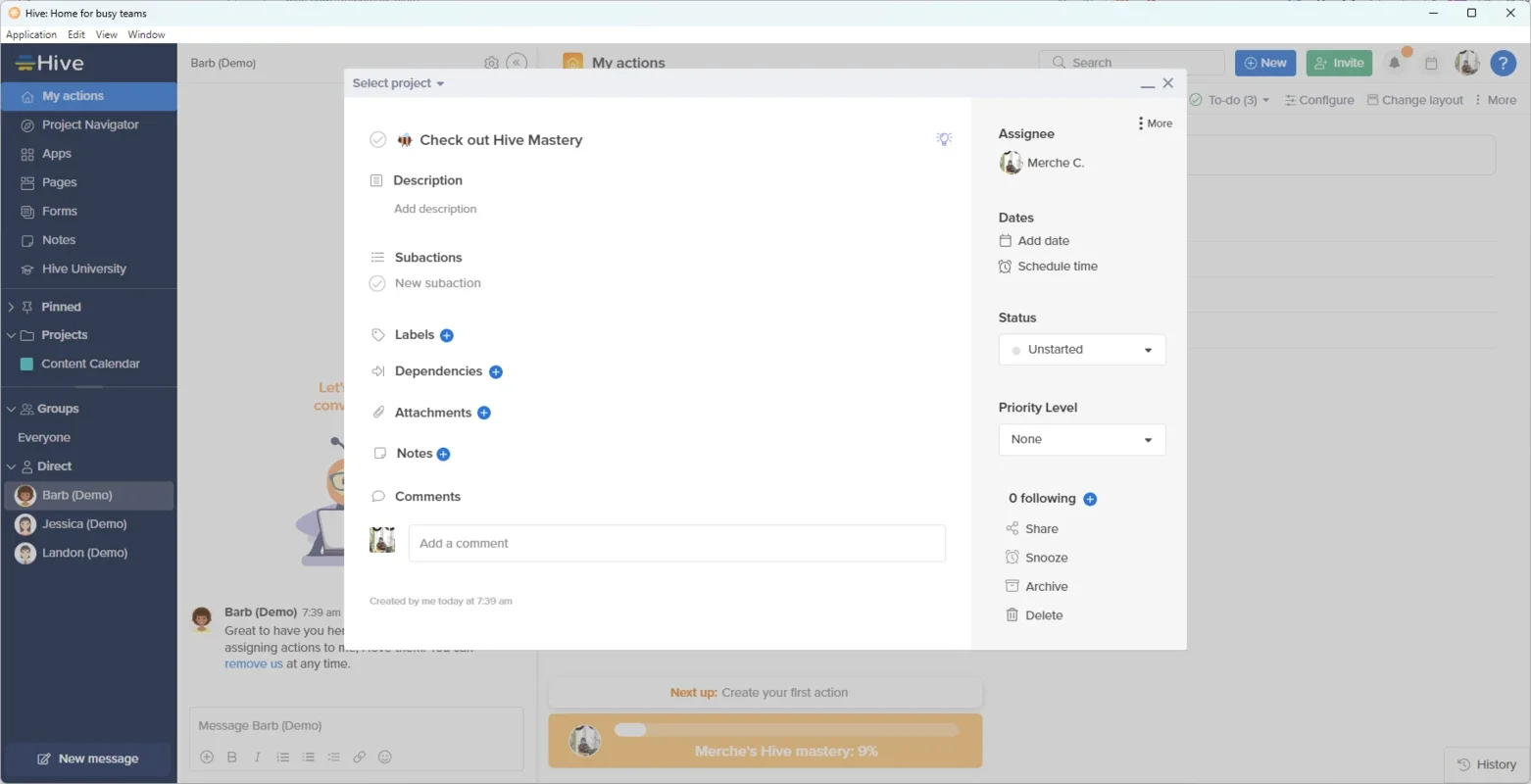Mark Check out Hive Mastery complete
1531x784 pixels.
(x=378, y=140)
